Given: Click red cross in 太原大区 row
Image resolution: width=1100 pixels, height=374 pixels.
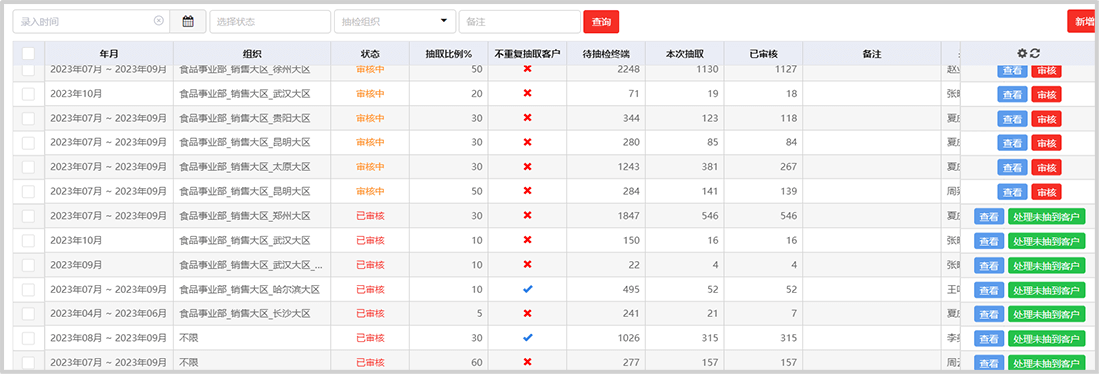Looking at the screenshot, I should coord(528,167).
